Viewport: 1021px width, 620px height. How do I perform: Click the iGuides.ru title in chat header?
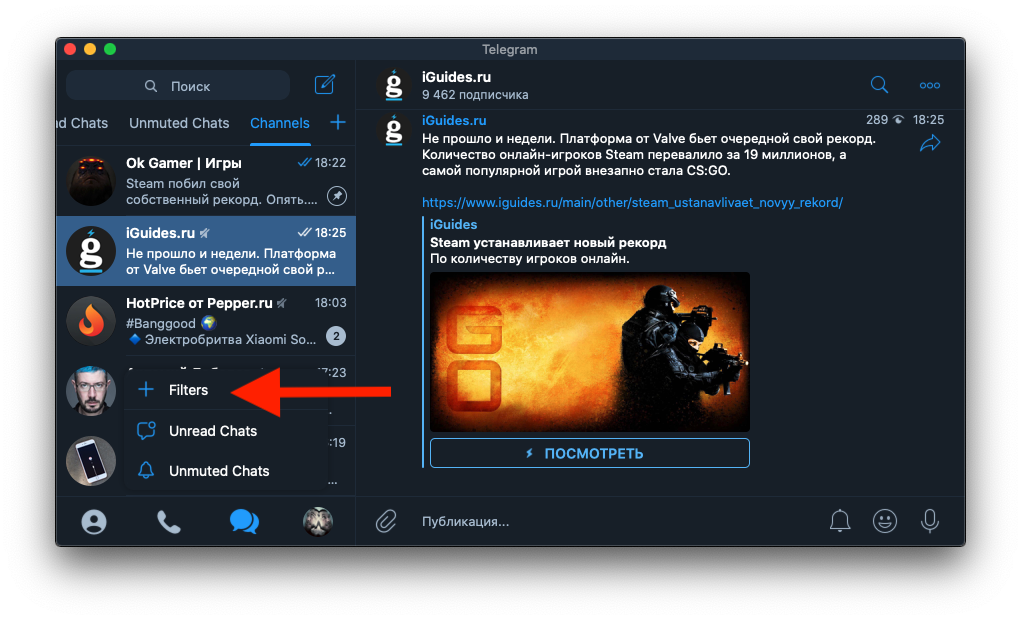coord(456,77)
